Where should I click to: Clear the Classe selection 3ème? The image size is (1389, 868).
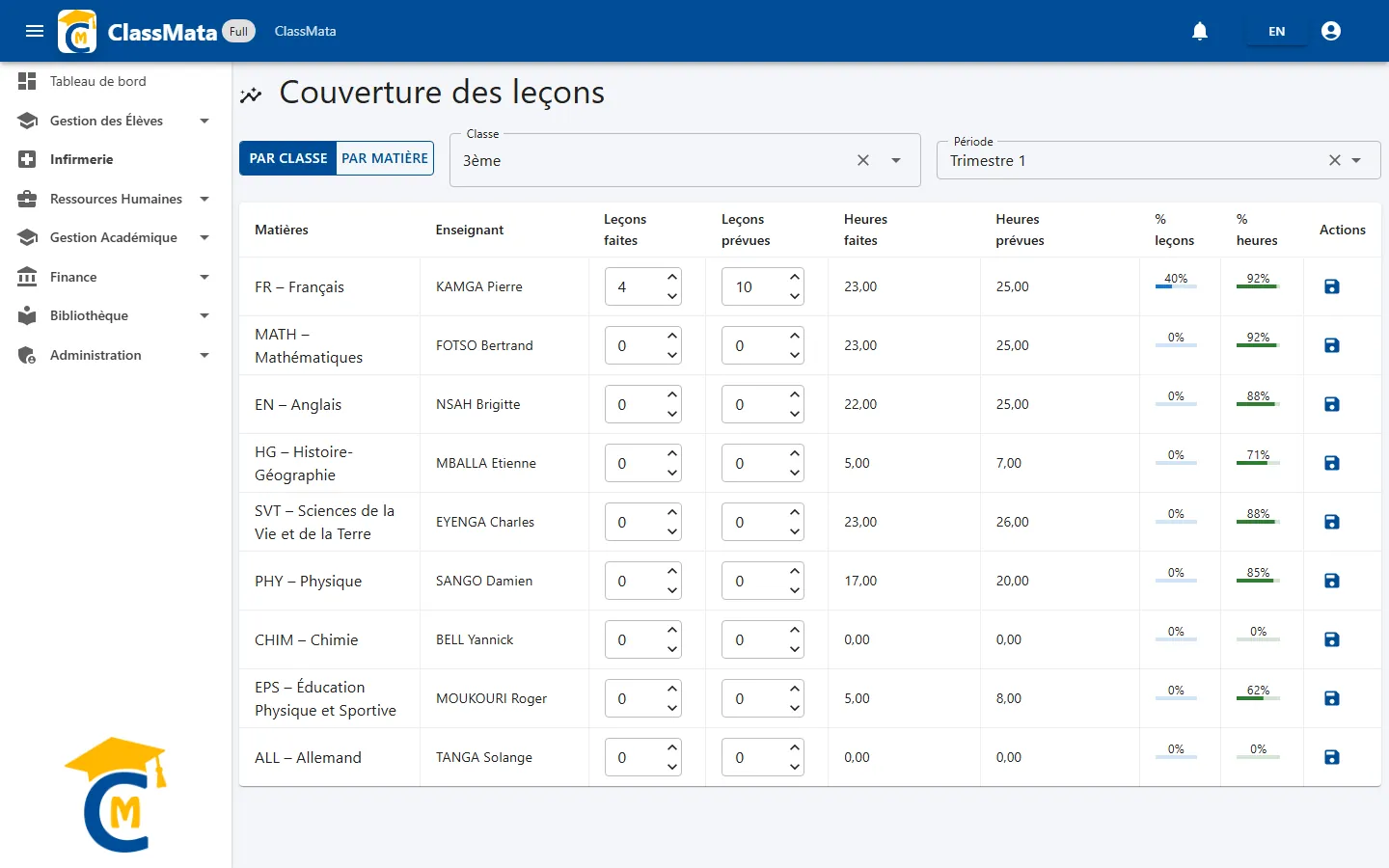[x=863, y=160]
